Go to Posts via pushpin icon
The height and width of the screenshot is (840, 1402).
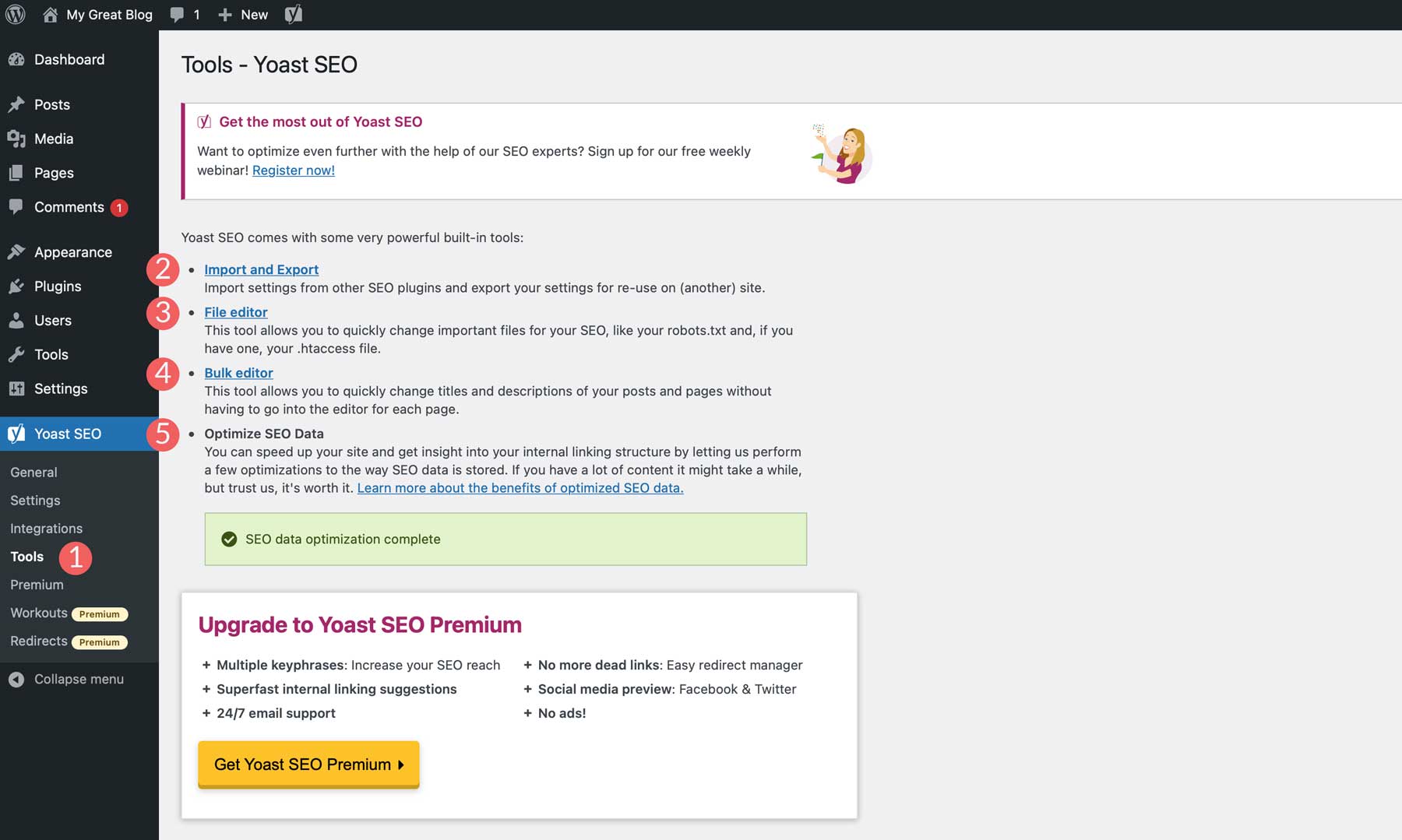click(x=16, y=104)
